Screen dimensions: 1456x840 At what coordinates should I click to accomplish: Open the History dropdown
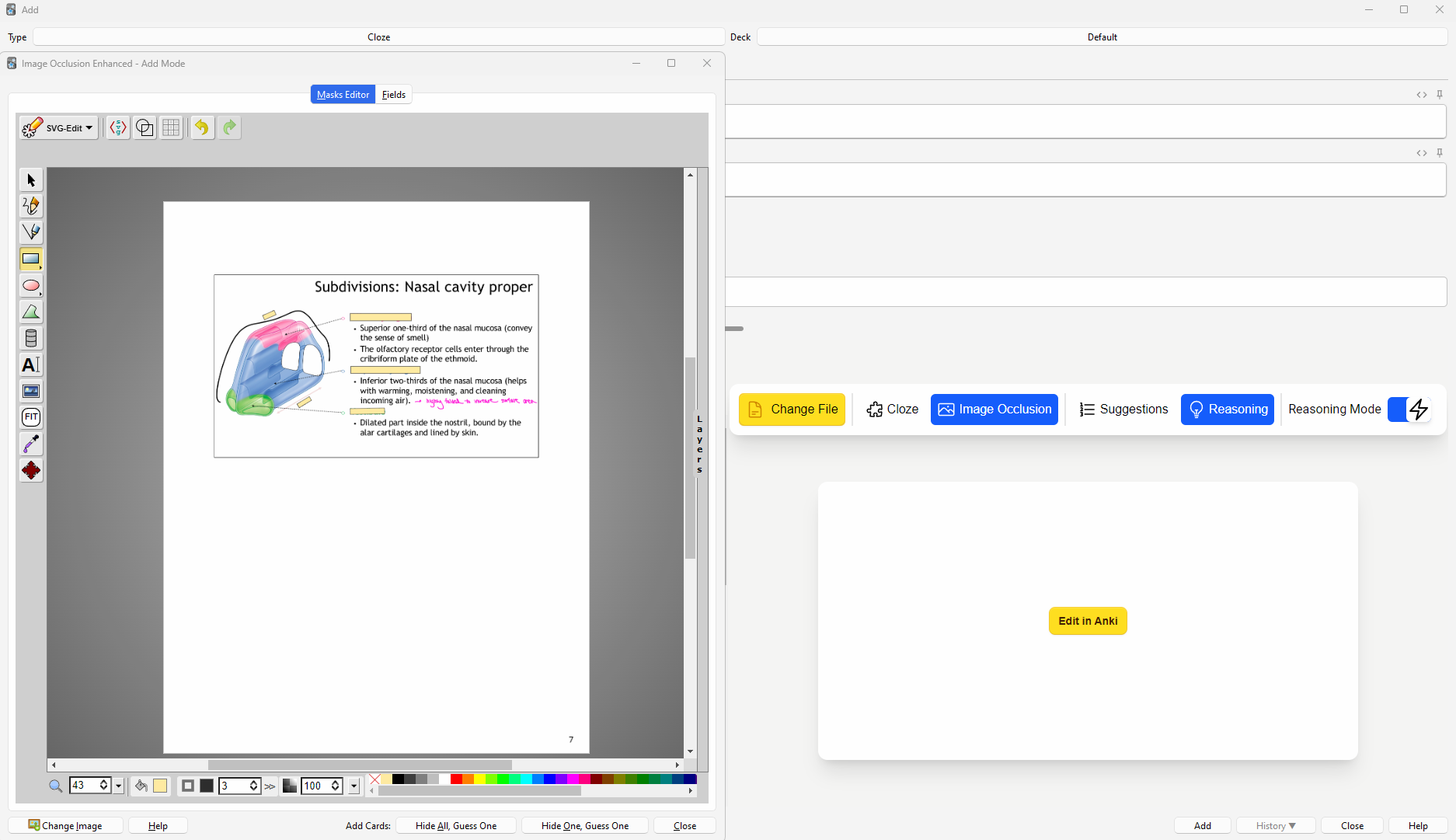[x=1275, y=825]
